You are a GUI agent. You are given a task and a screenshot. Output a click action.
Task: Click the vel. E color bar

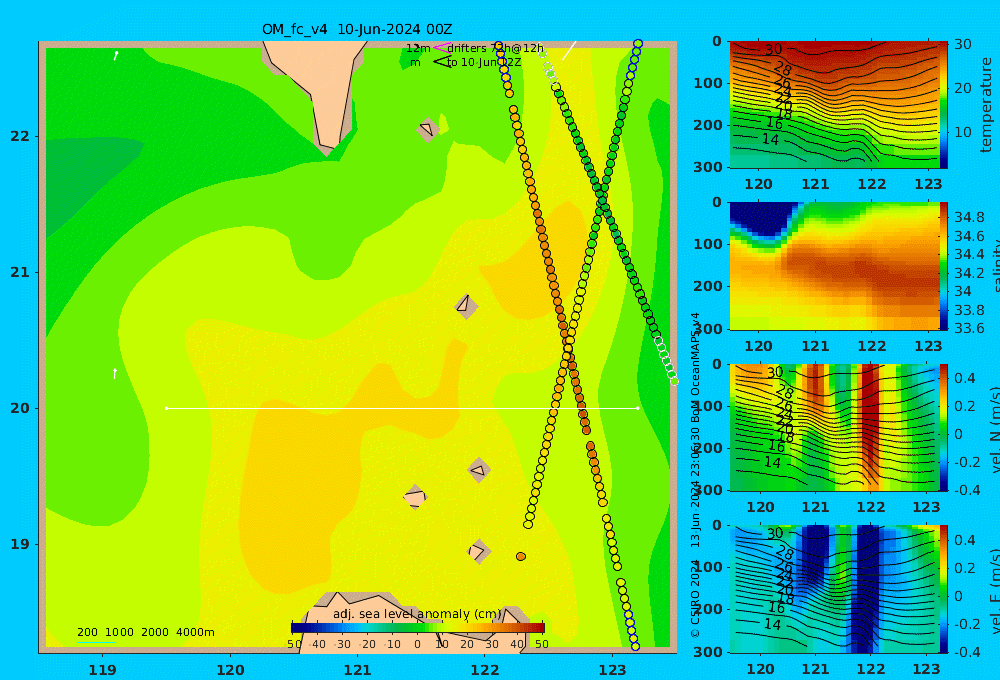tap(943, 589)
